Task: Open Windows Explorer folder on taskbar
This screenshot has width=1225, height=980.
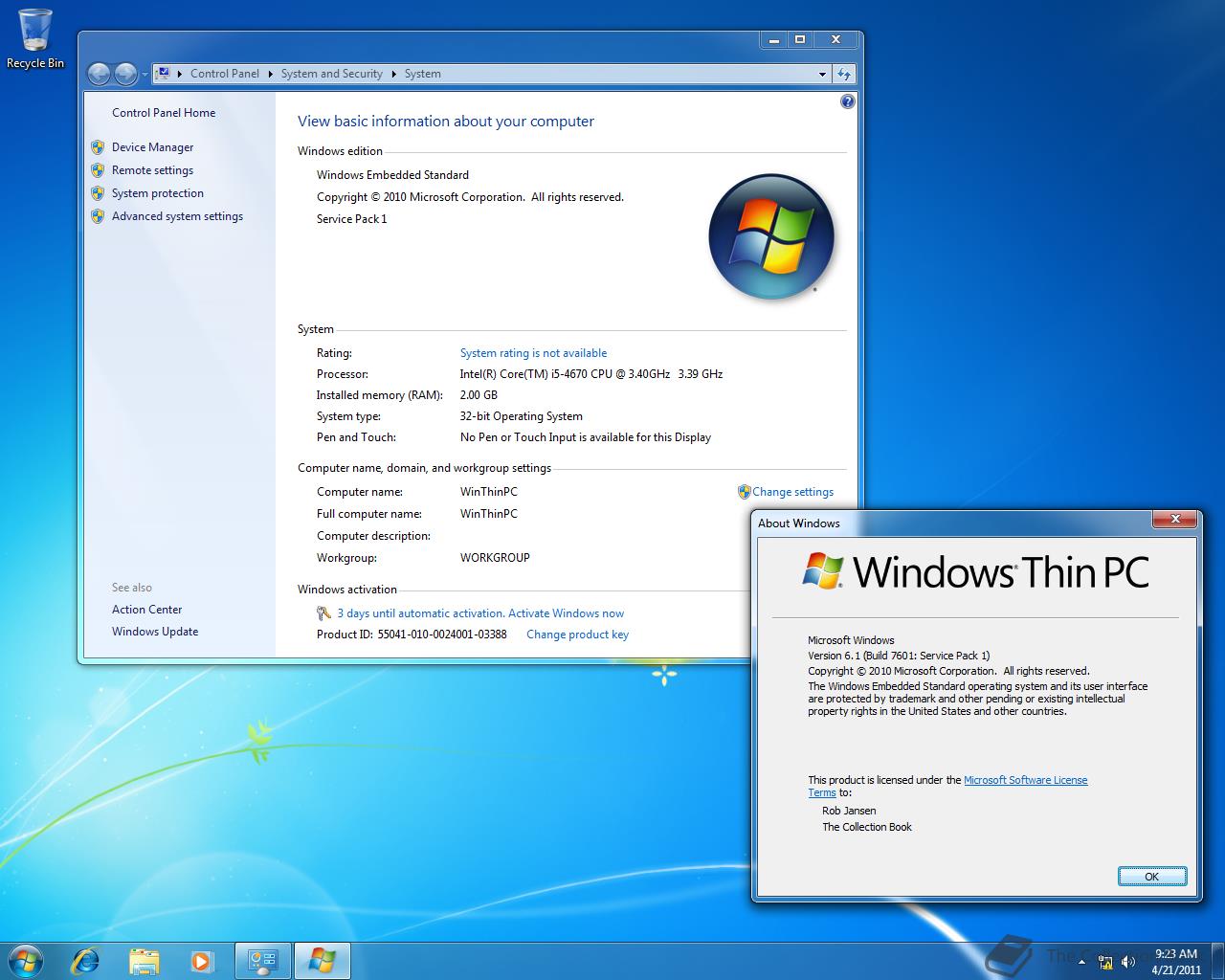Action: point(144,960)
